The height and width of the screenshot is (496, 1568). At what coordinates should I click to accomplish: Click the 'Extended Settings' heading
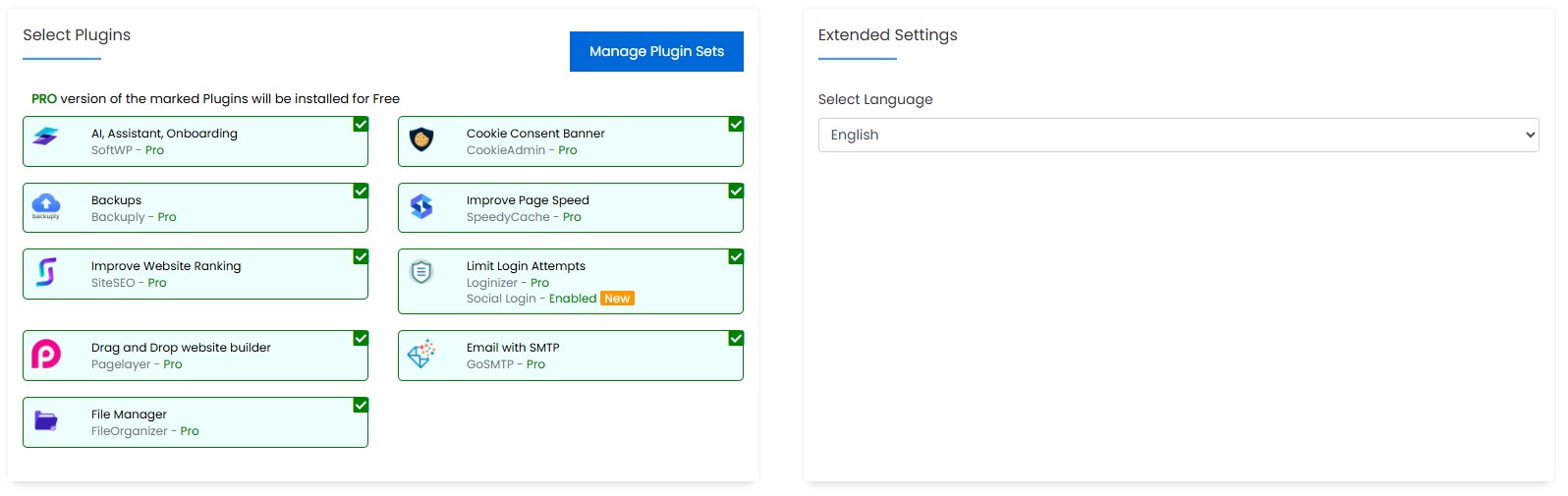[x=887, y=35]
